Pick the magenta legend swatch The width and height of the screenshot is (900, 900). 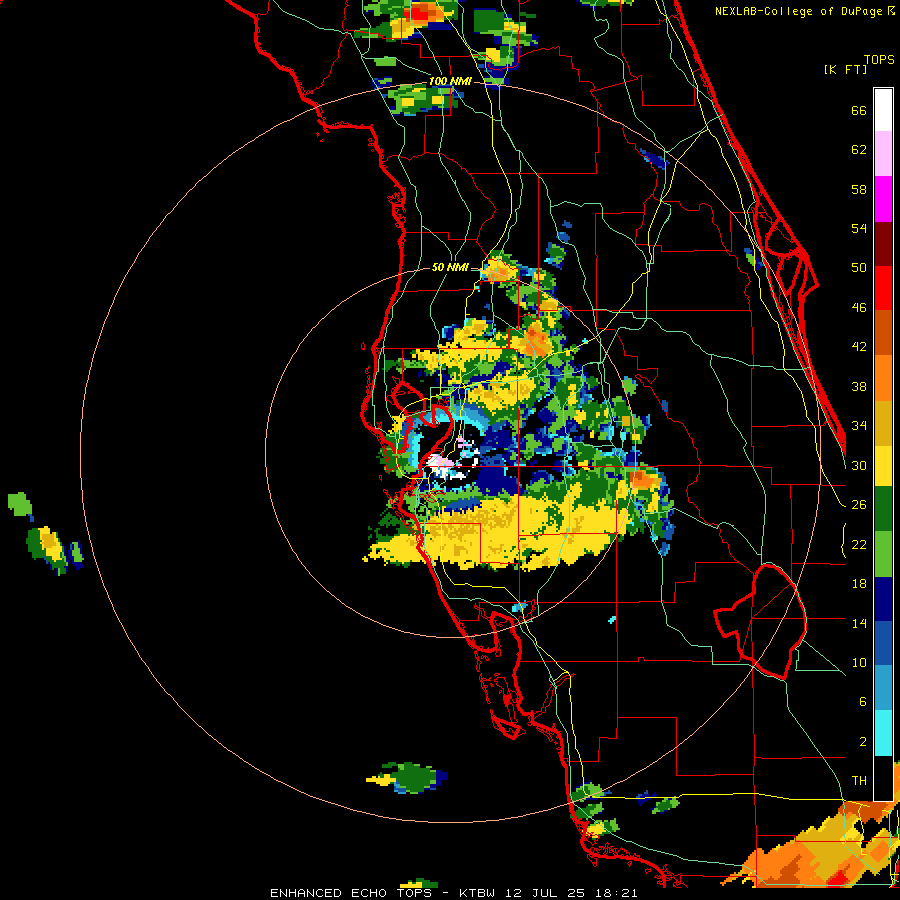tap(883, 198)
